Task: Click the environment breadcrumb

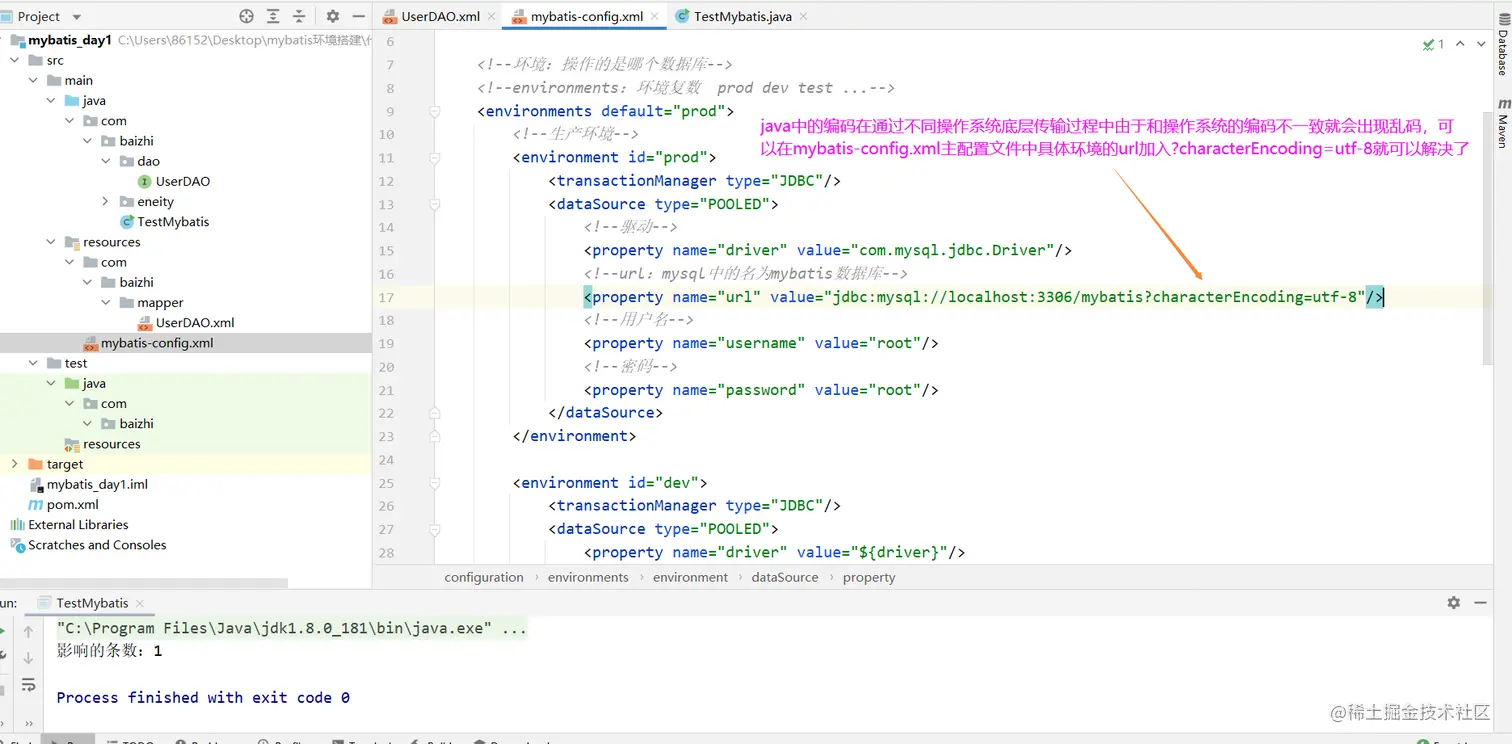Action: pyautogui.click(x=690, y=577)
